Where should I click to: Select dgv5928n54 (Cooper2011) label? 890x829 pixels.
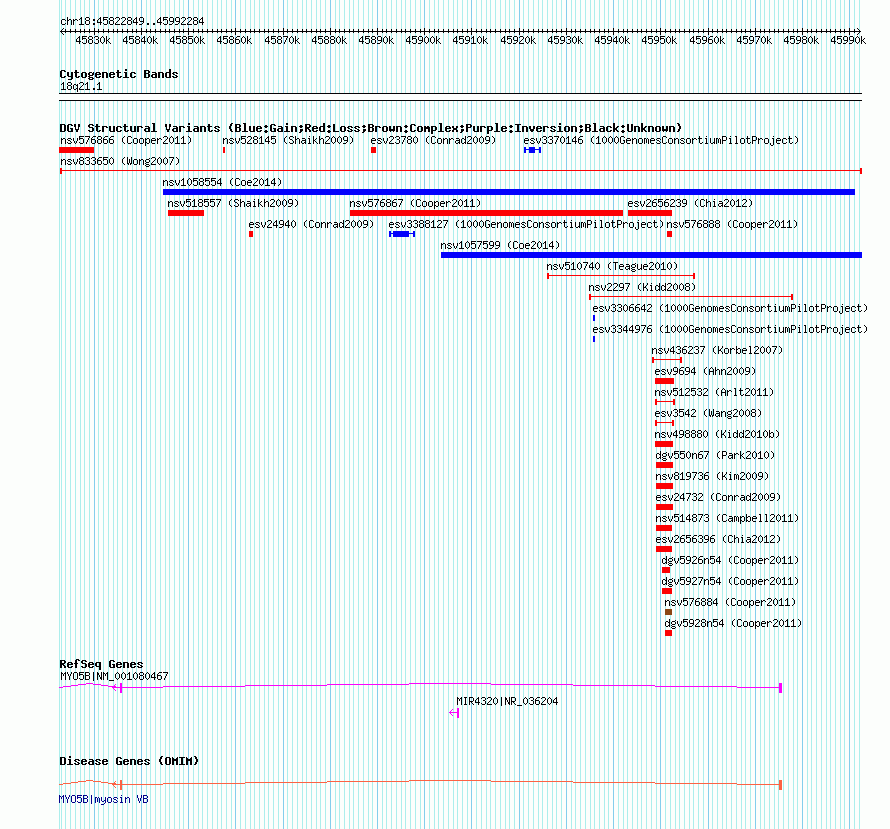point(733,623)
